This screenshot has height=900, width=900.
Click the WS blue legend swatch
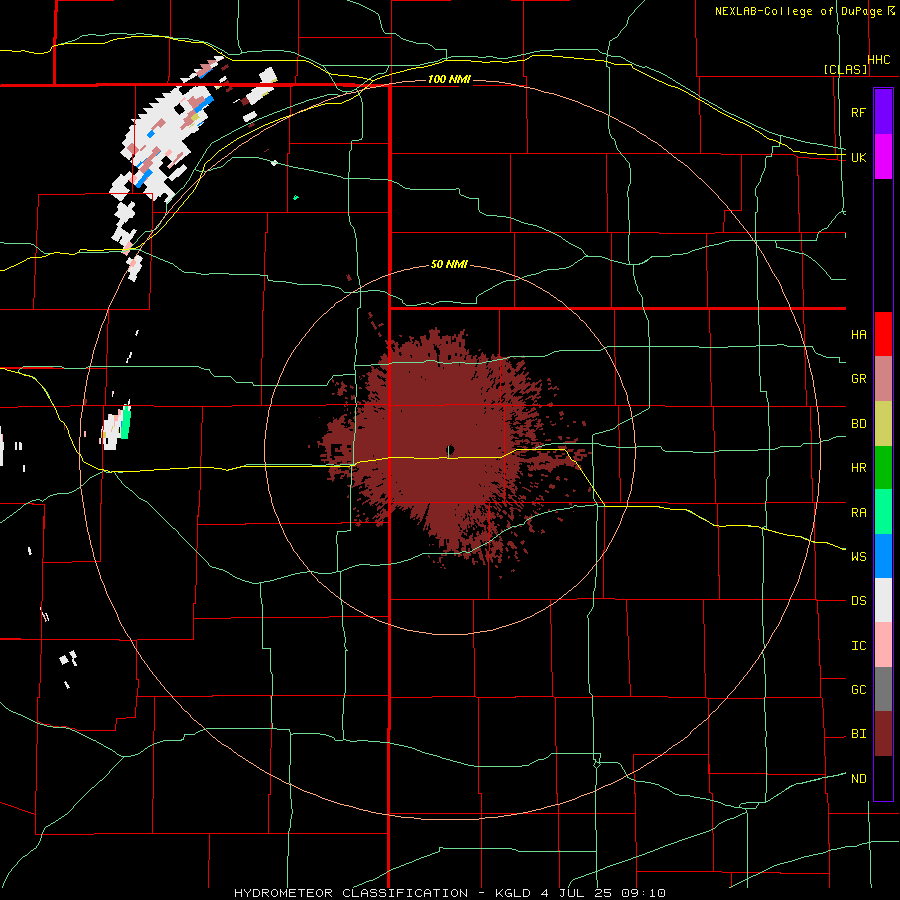click(x=883, y=556)
